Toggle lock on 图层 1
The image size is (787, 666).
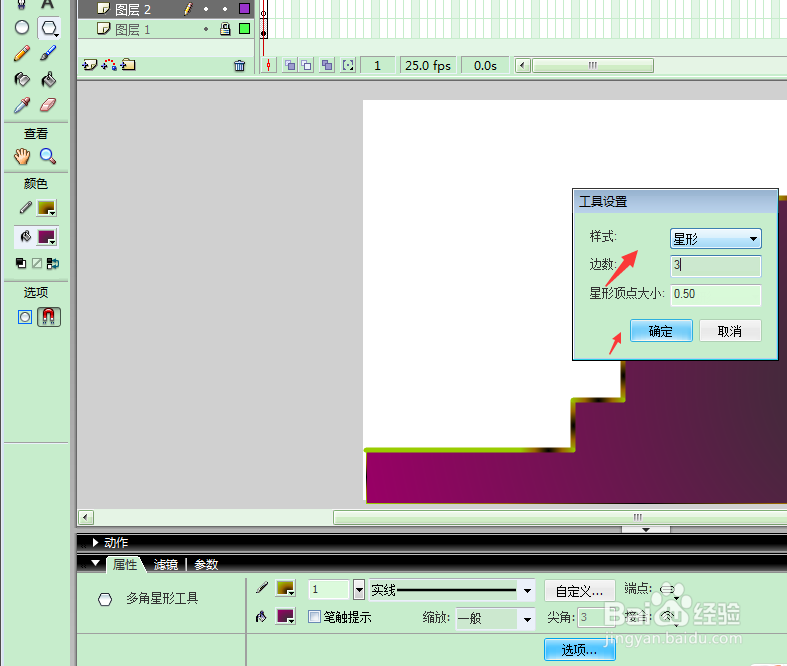pyautogui.click(x=225, y=29)
